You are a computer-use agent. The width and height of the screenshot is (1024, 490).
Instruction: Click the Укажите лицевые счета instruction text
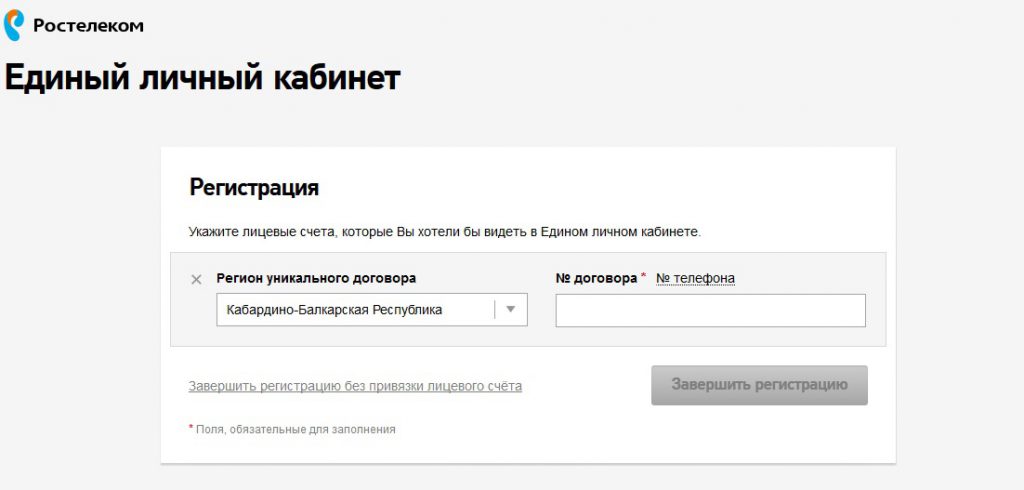pyautogui.click(x=445, y=232)
